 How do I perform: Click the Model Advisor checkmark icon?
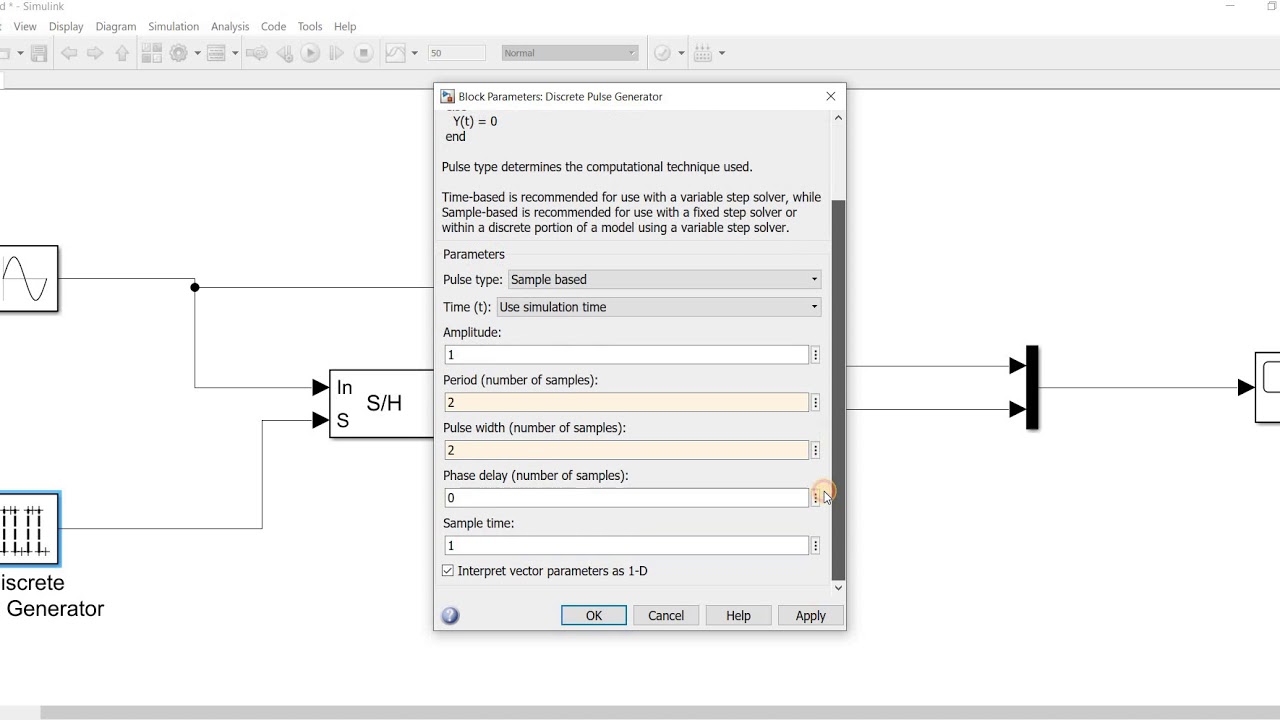[x=662, y=53]
